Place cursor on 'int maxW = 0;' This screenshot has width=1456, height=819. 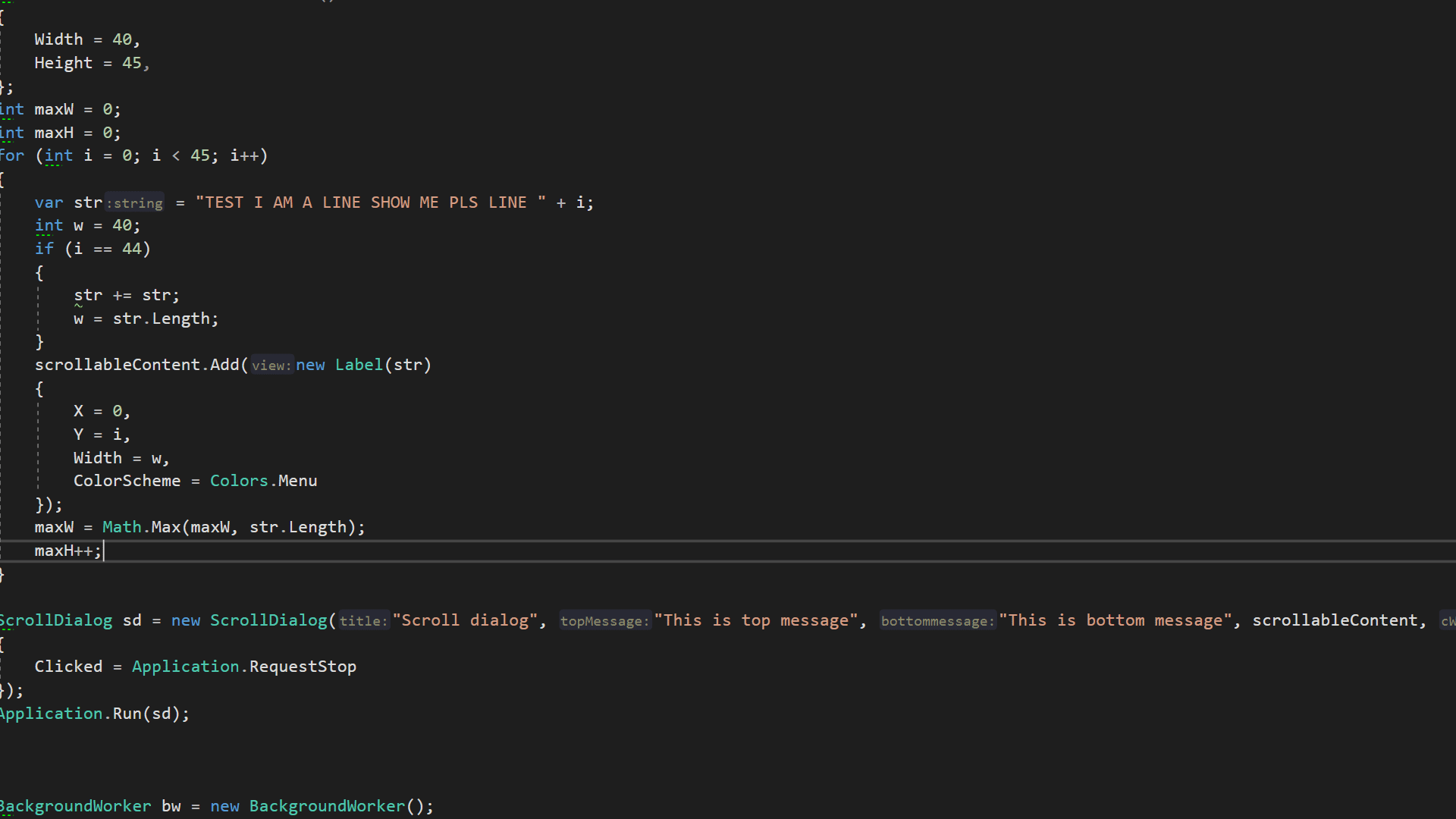(60, 109)
